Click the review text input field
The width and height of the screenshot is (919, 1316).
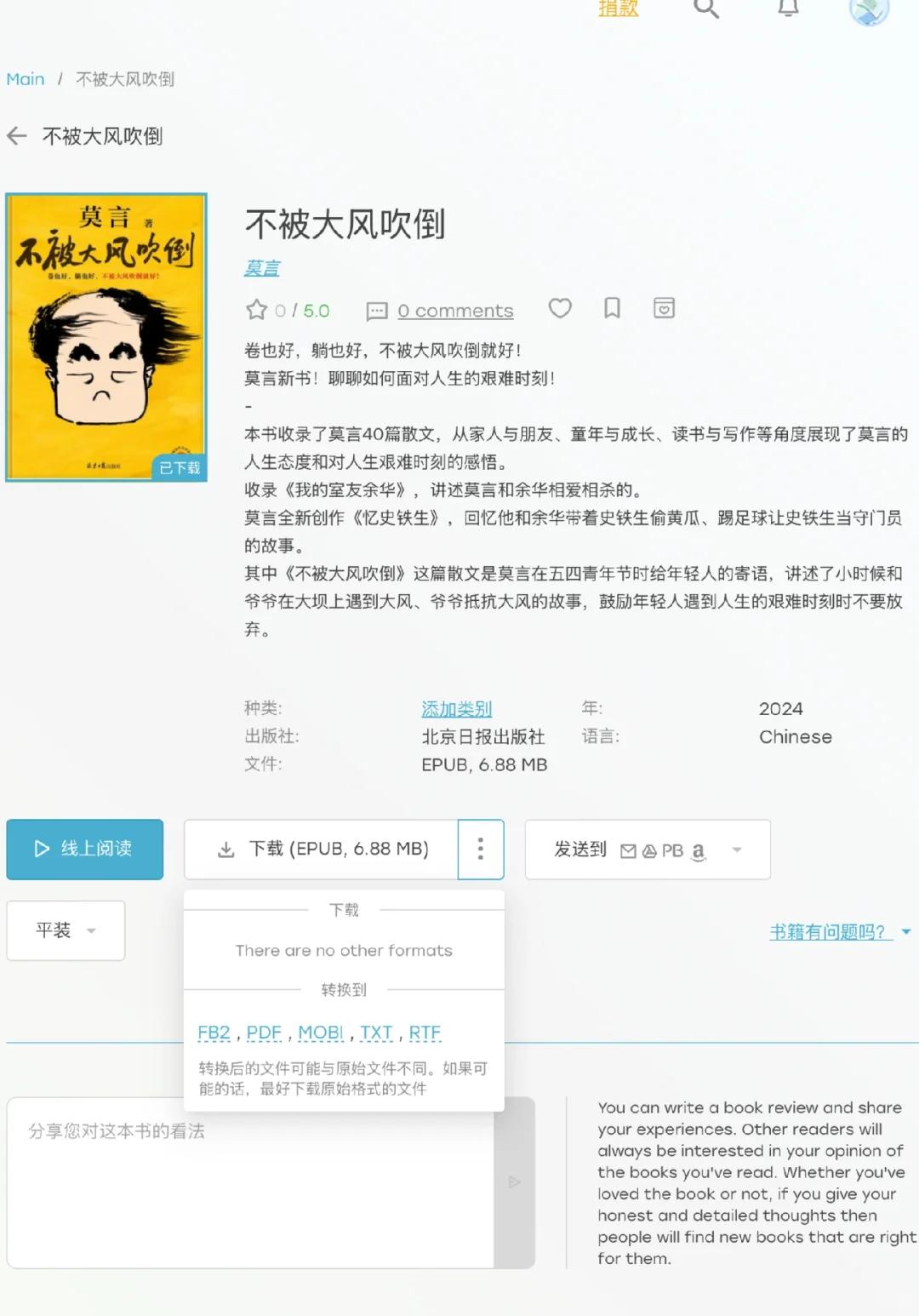click(250, 1182)
